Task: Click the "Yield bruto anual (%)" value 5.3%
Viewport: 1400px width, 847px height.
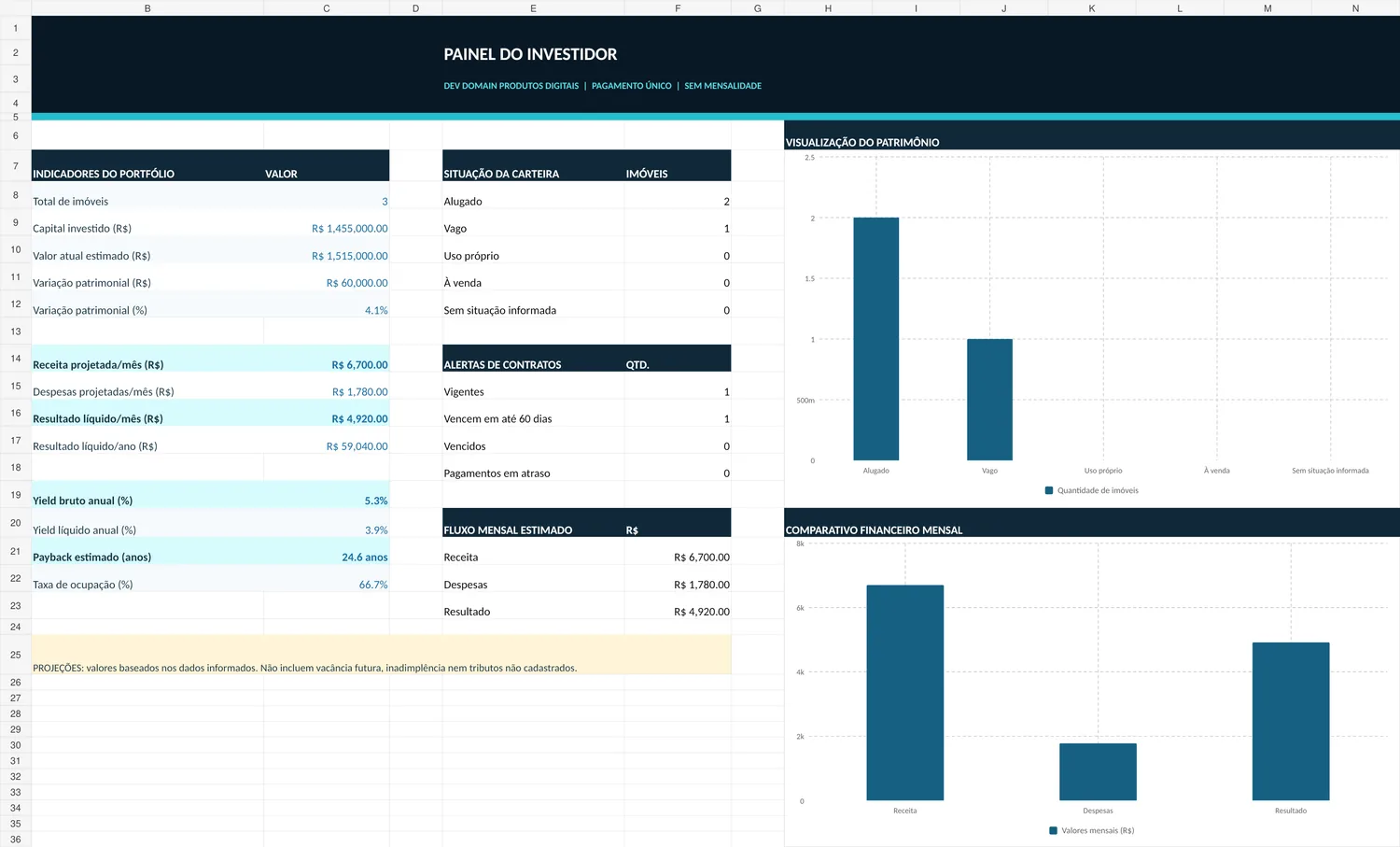Action: (327, 495)
